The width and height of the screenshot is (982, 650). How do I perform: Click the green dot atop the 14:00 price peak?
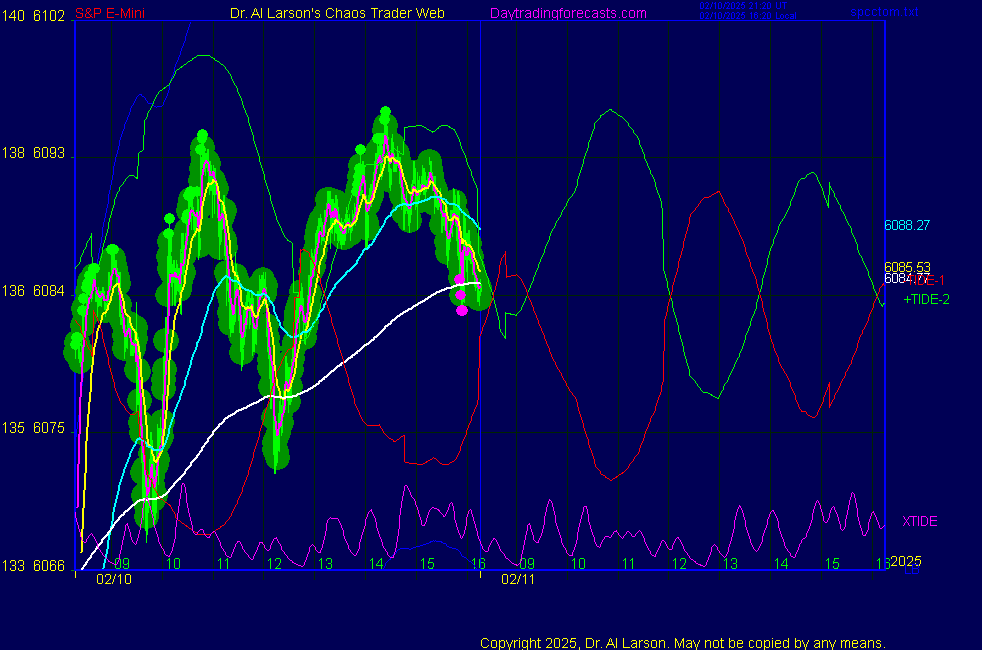tap(385, 112)
